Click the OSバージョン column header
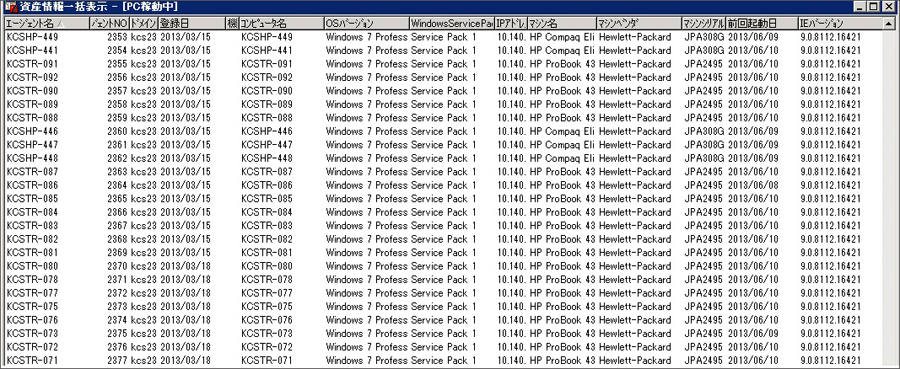The width and height of the screenshot is (900, 369). coord(366,24)
